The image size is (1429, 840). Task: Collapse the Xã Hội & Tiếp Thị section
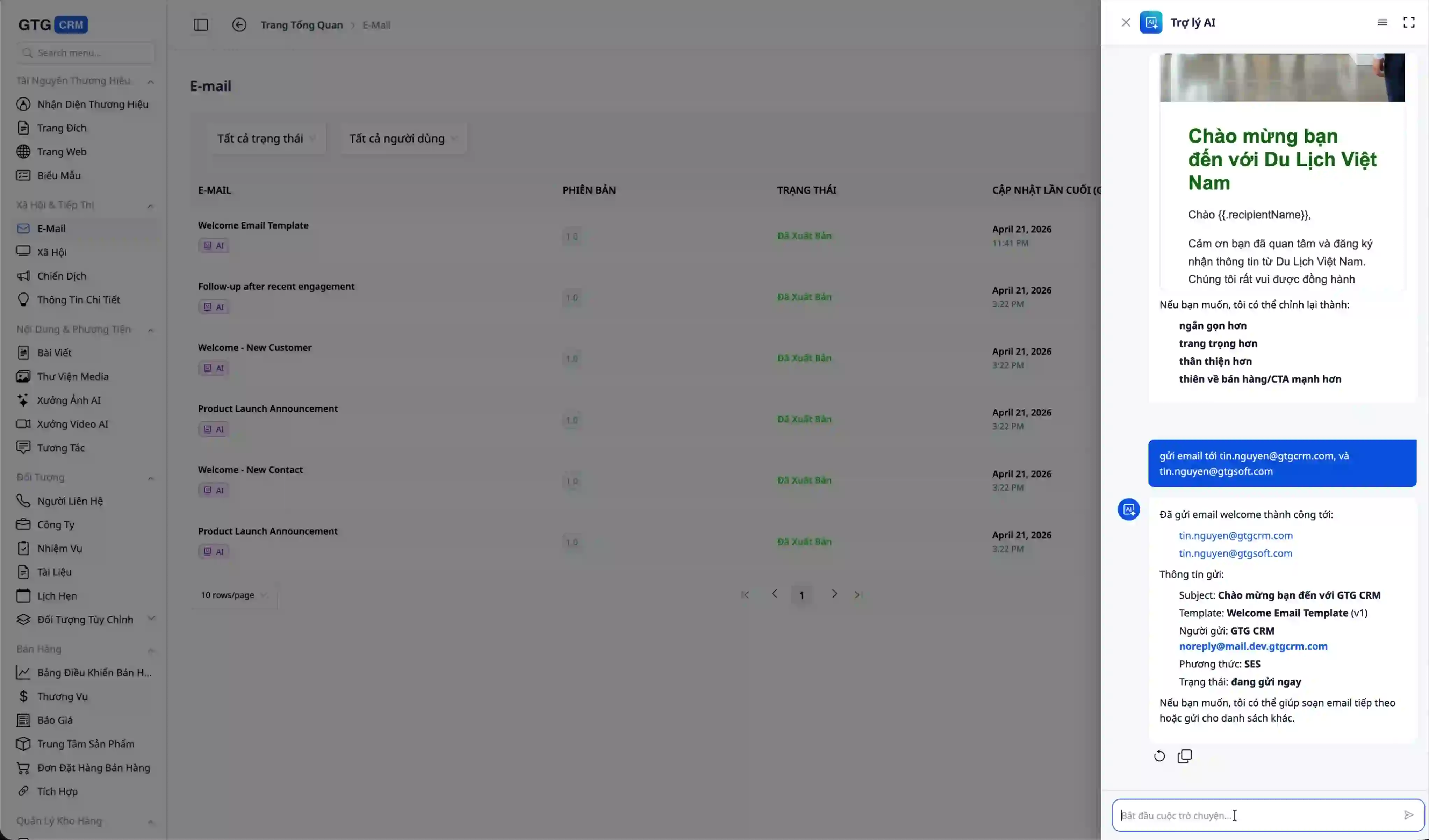point(150,206)
